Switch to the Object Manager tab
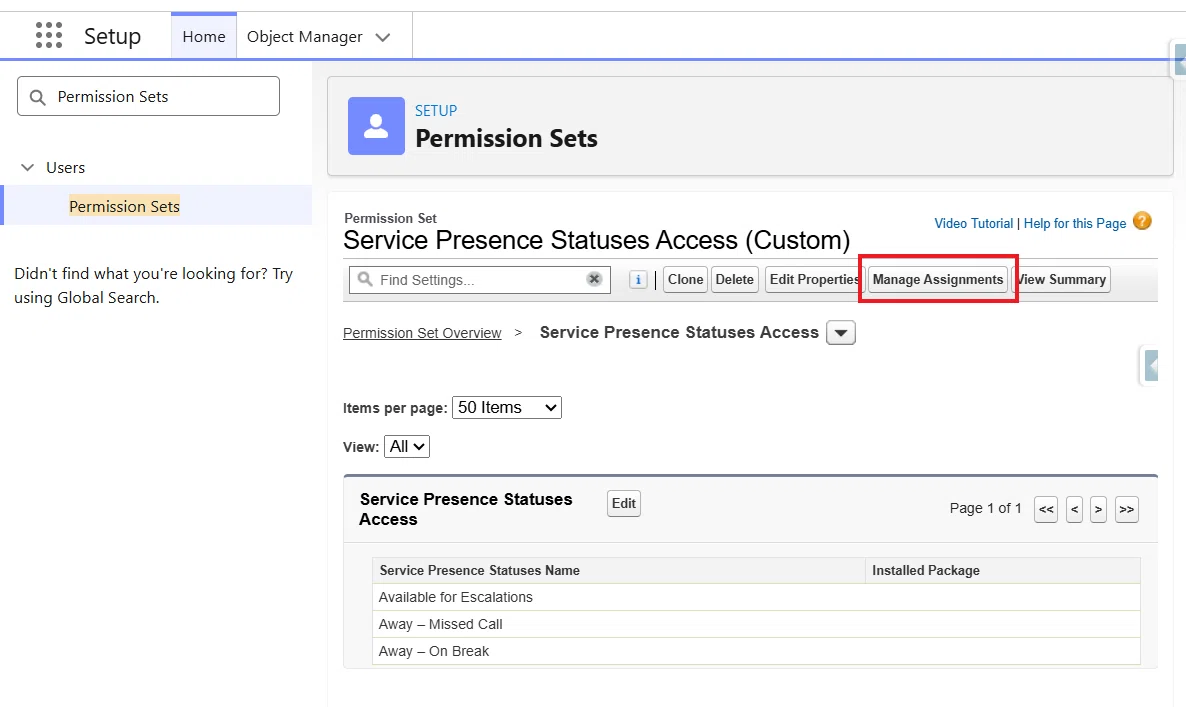 click(x=304, y=36)
